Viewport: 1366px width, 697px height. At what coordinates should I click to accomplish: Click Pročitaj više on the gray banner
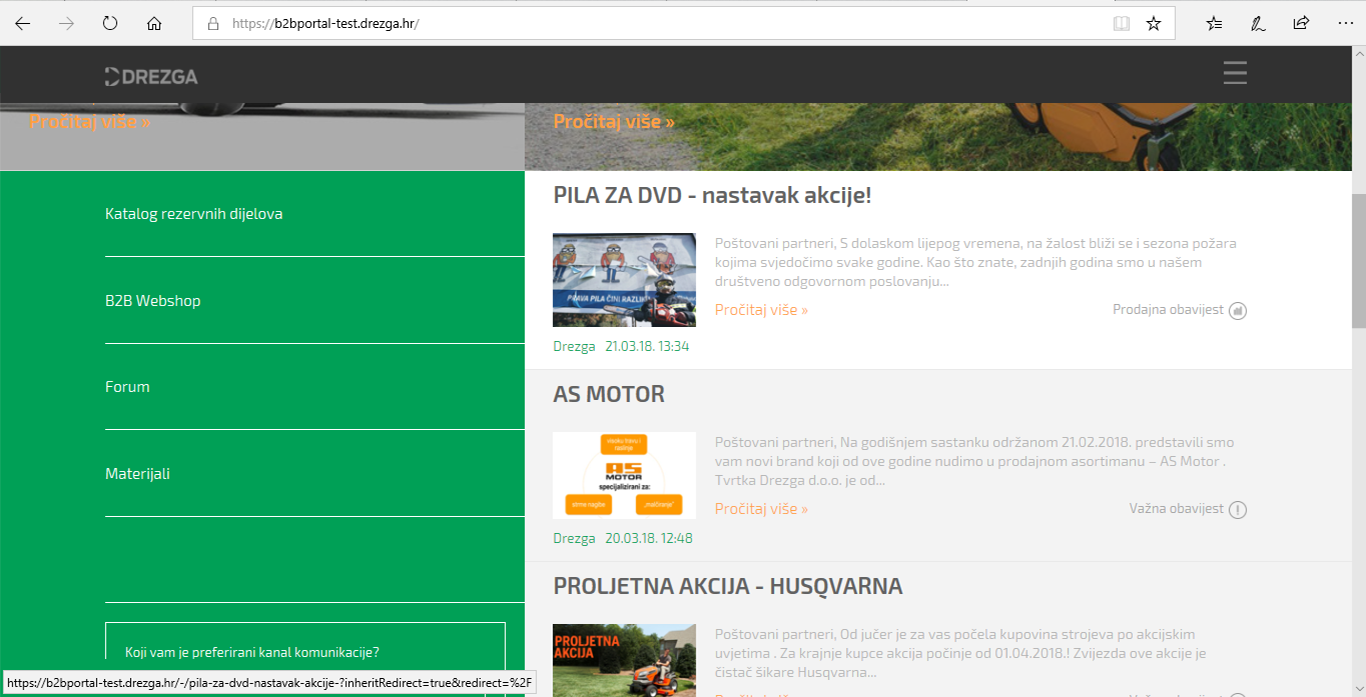tap(90, 121)
